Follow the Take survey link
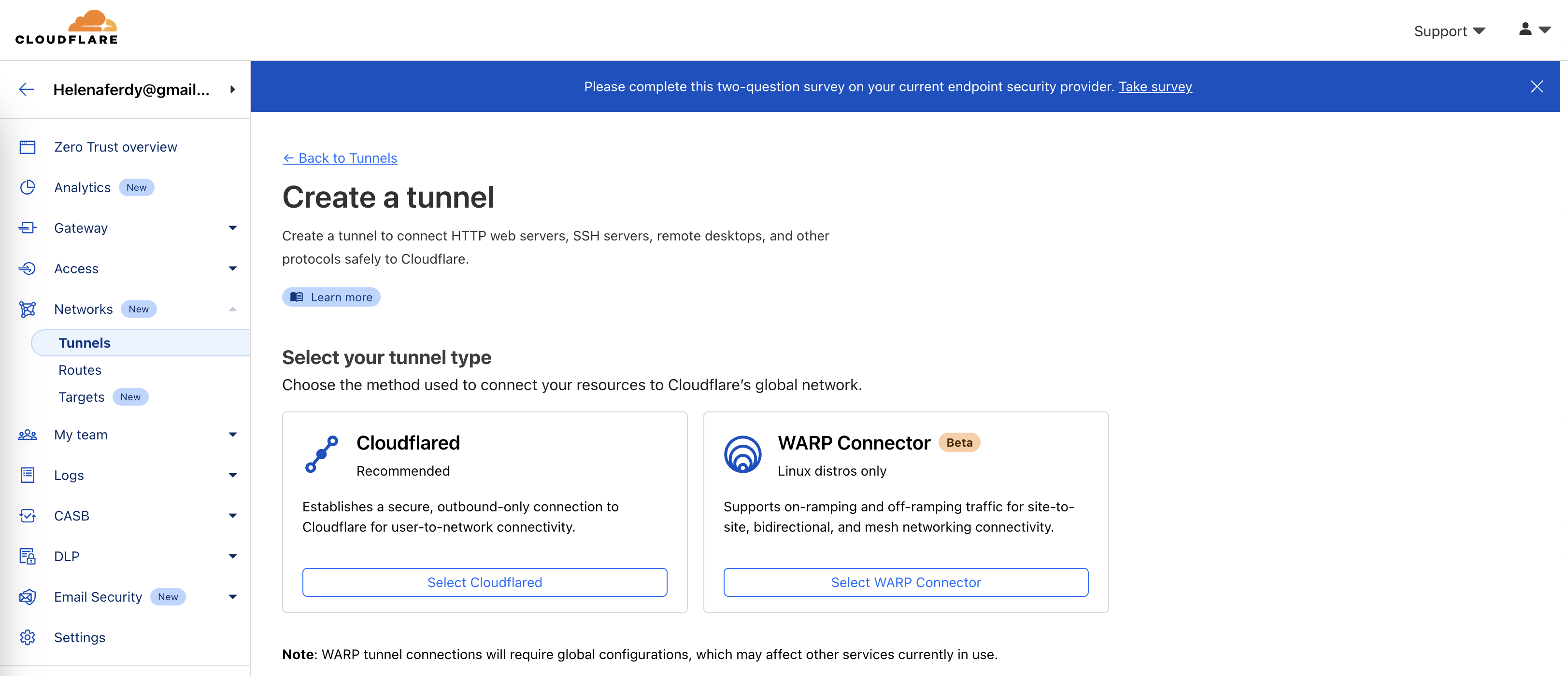The width and height of the screenshot is (1568, 676). (1155, 87)
